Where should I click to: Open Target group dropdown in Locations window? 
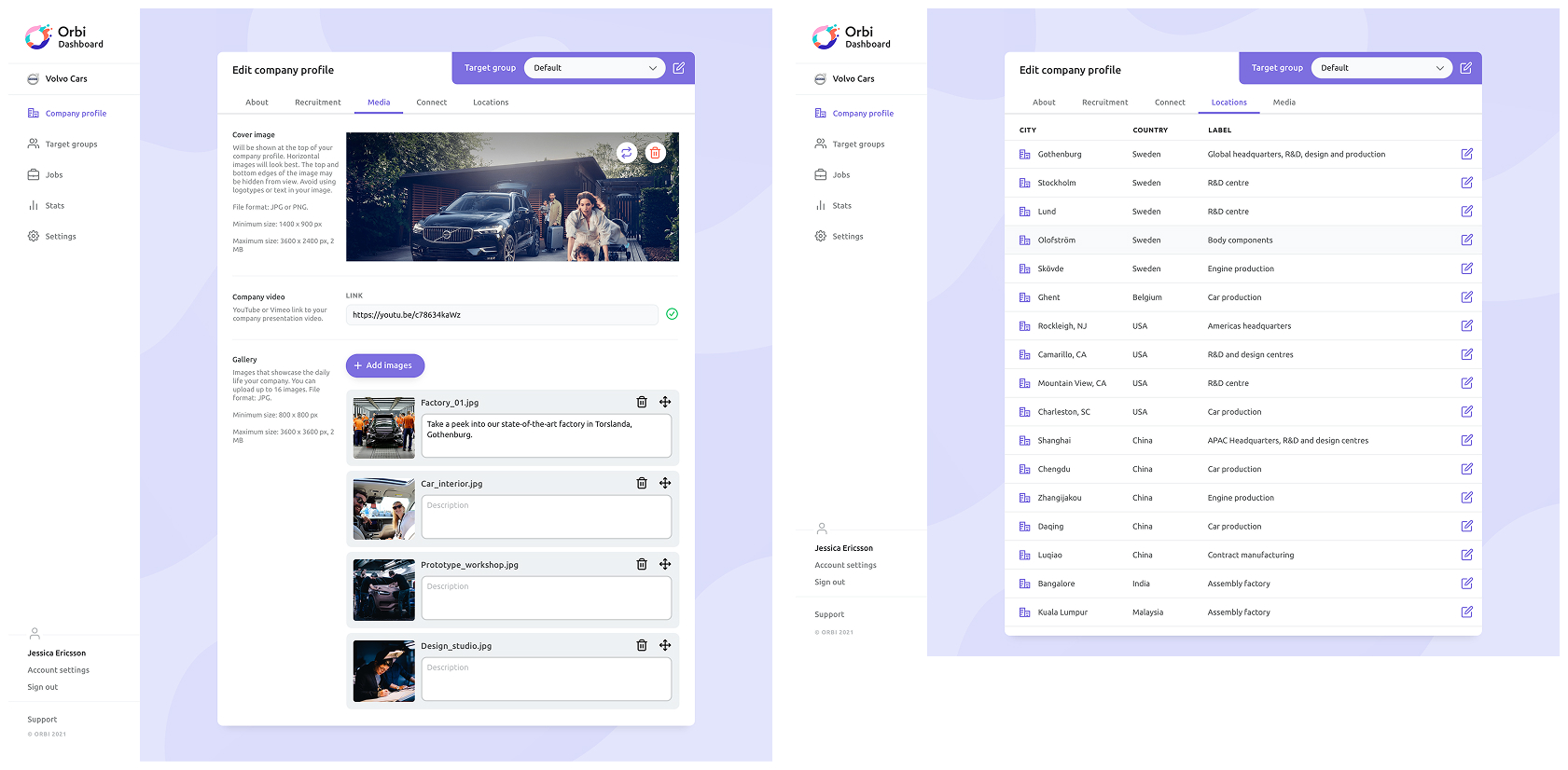pos(1381,68)
